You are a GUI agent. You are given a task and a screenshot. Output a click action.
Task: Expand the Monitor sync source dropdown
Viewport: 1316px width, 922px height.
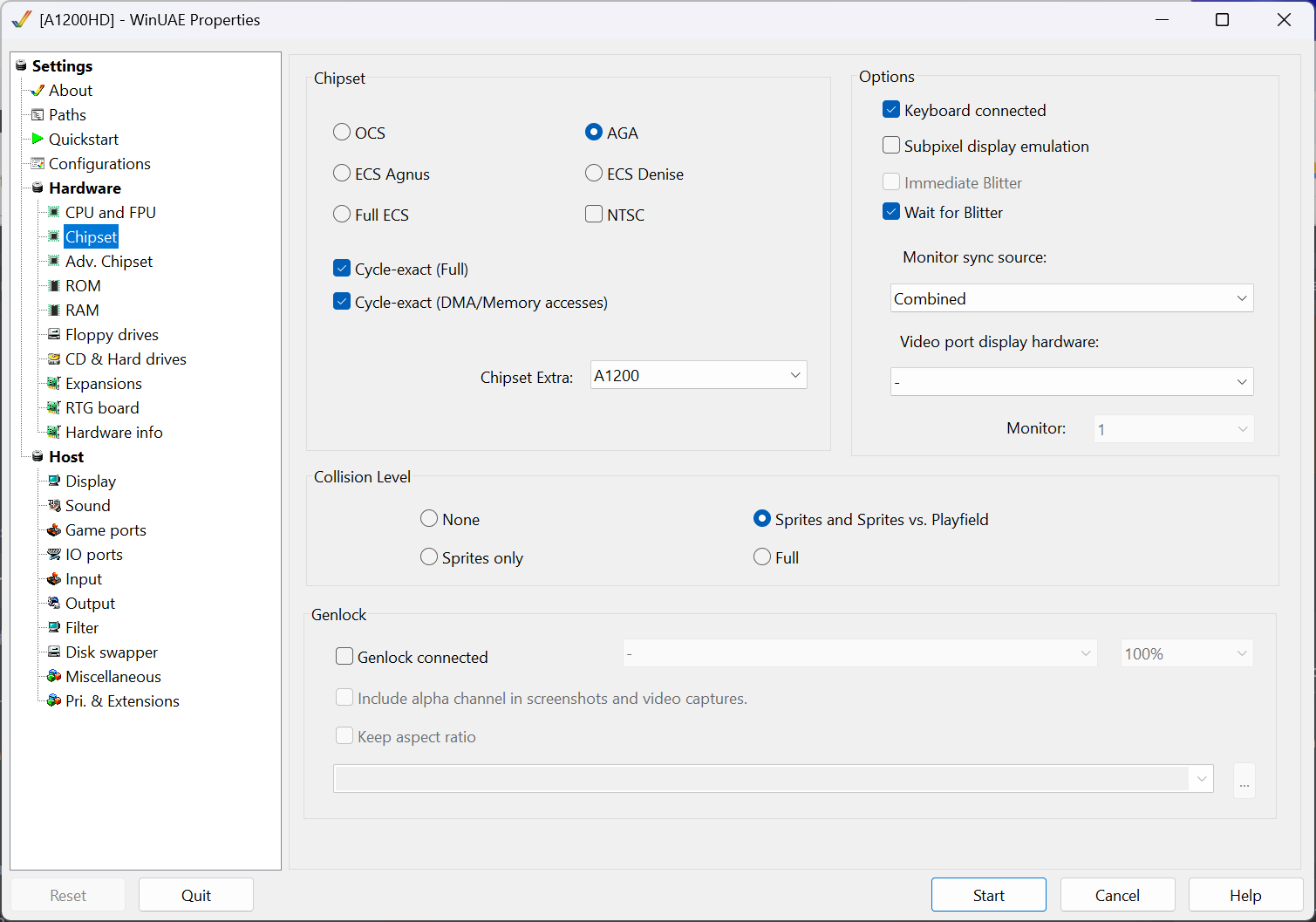[x=1071, y=298]
